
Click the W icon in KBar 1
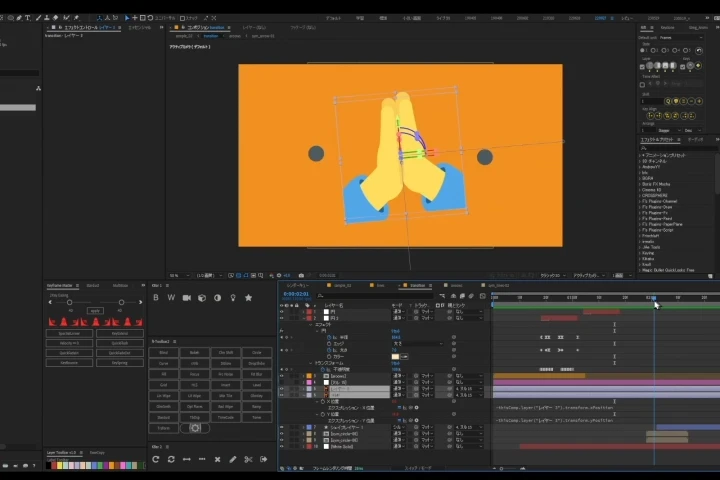[171, 298]
